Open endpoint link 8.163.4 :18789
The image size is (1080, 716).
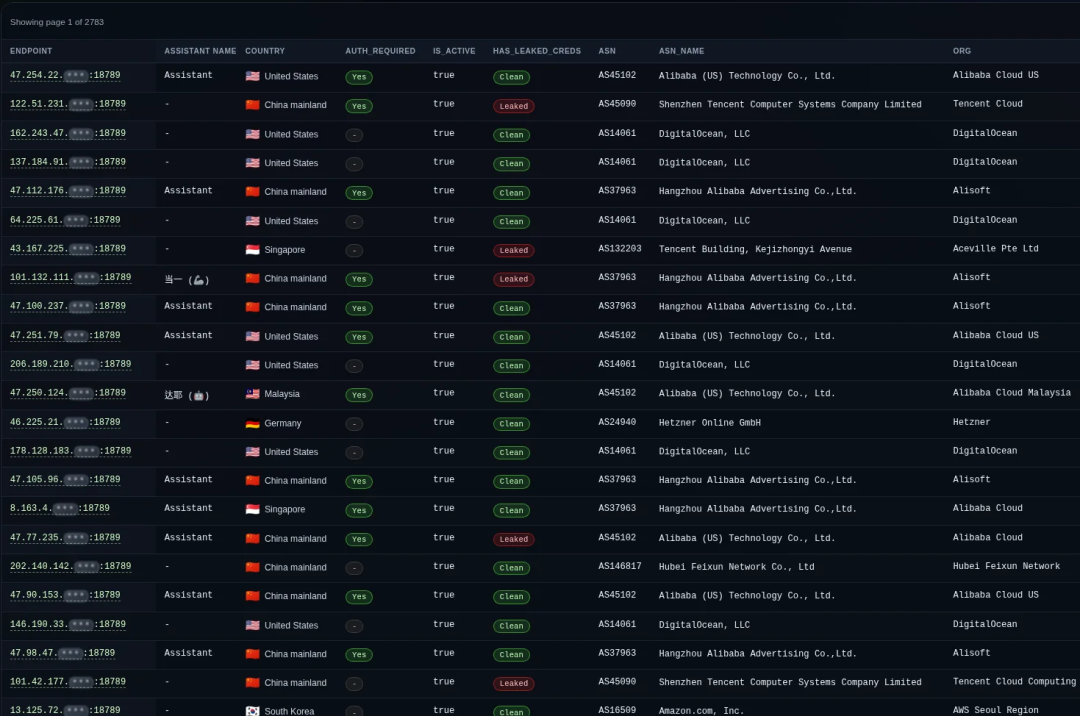pyautogui.click(x=60, y=508)
